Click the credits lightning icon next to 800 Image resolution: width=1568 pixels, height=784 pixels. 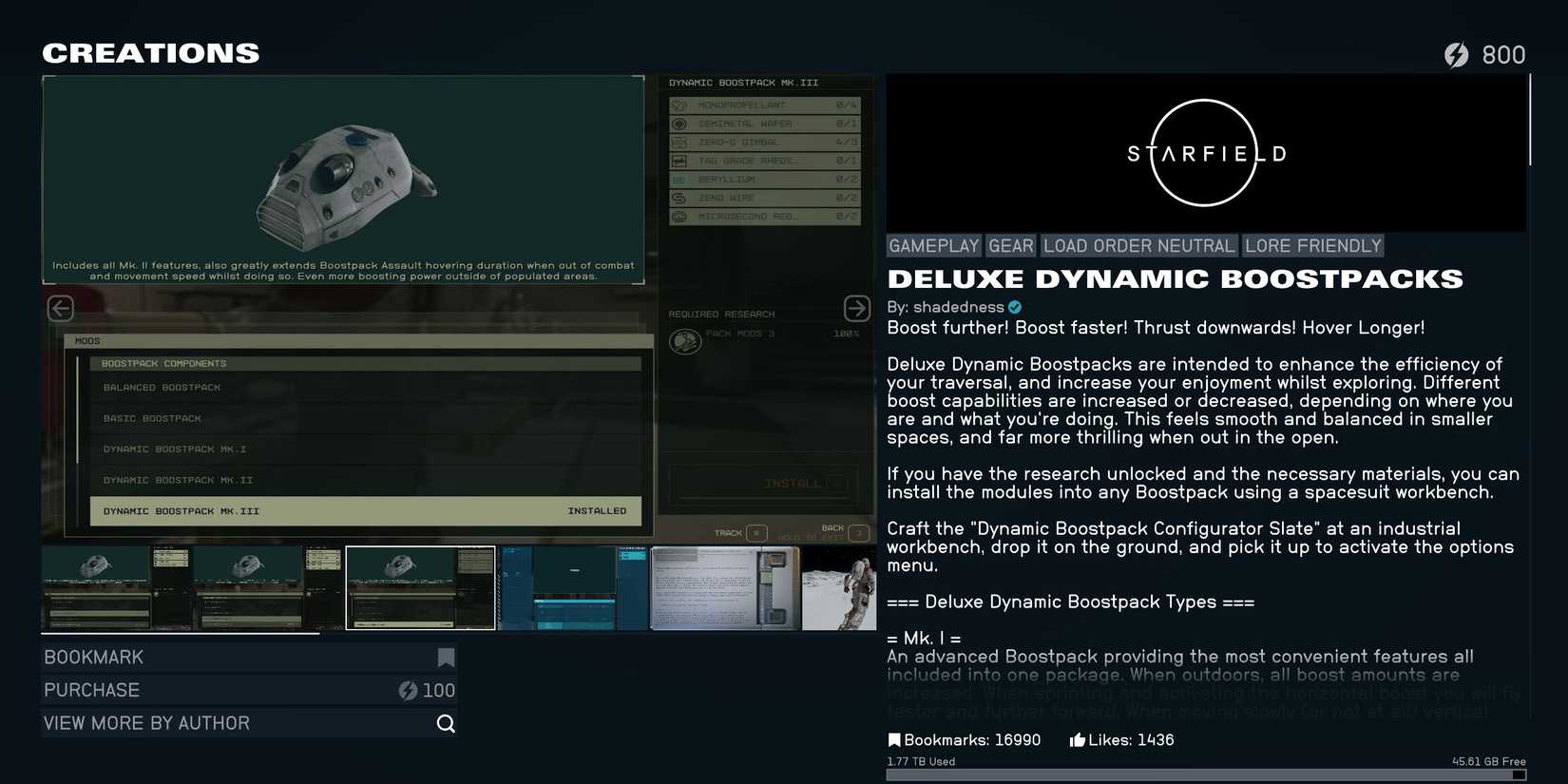coord(1457,55)
